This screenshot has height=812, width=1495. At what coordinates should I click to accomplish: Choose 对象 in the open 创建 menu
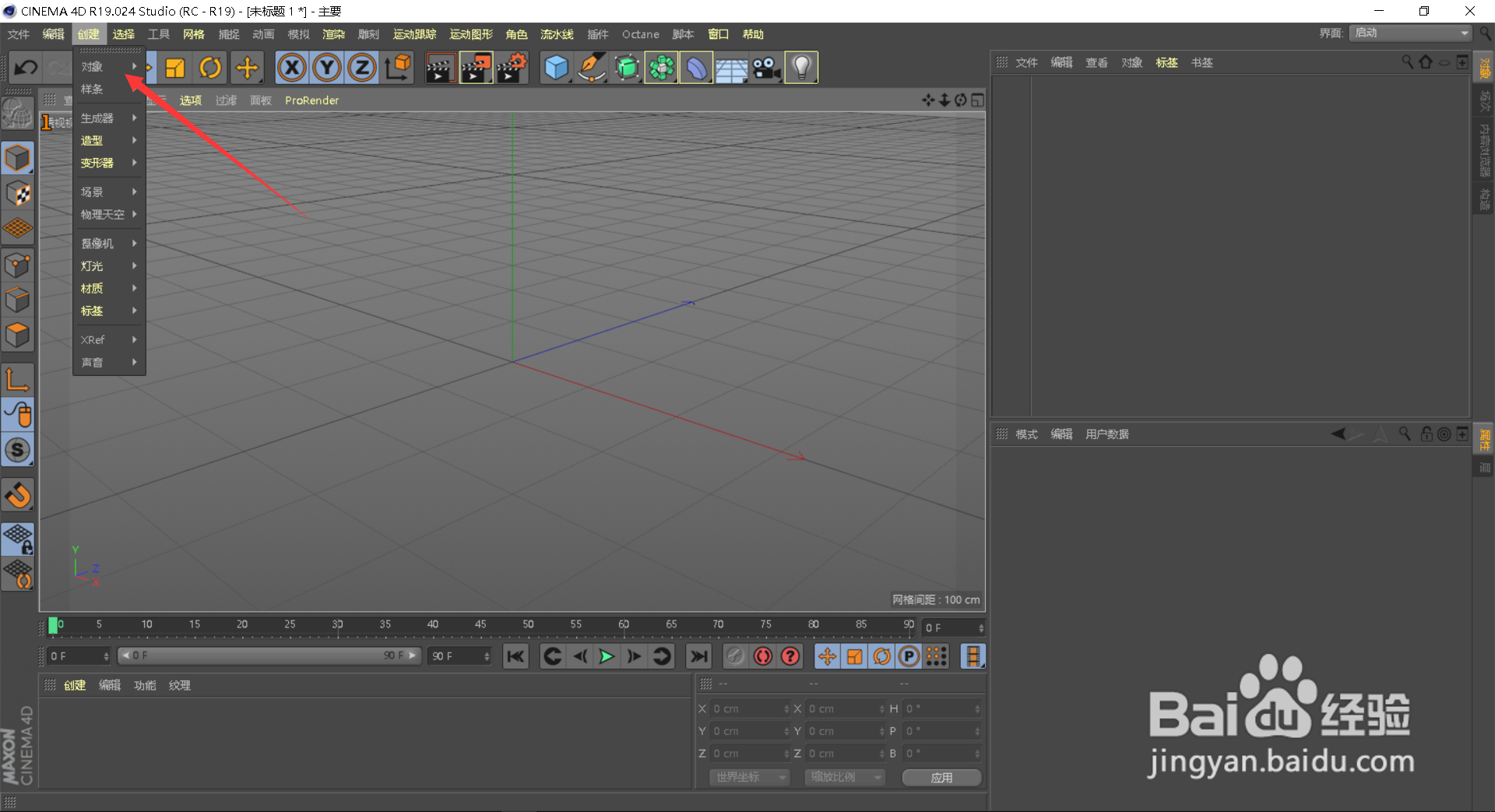[109, 67]
